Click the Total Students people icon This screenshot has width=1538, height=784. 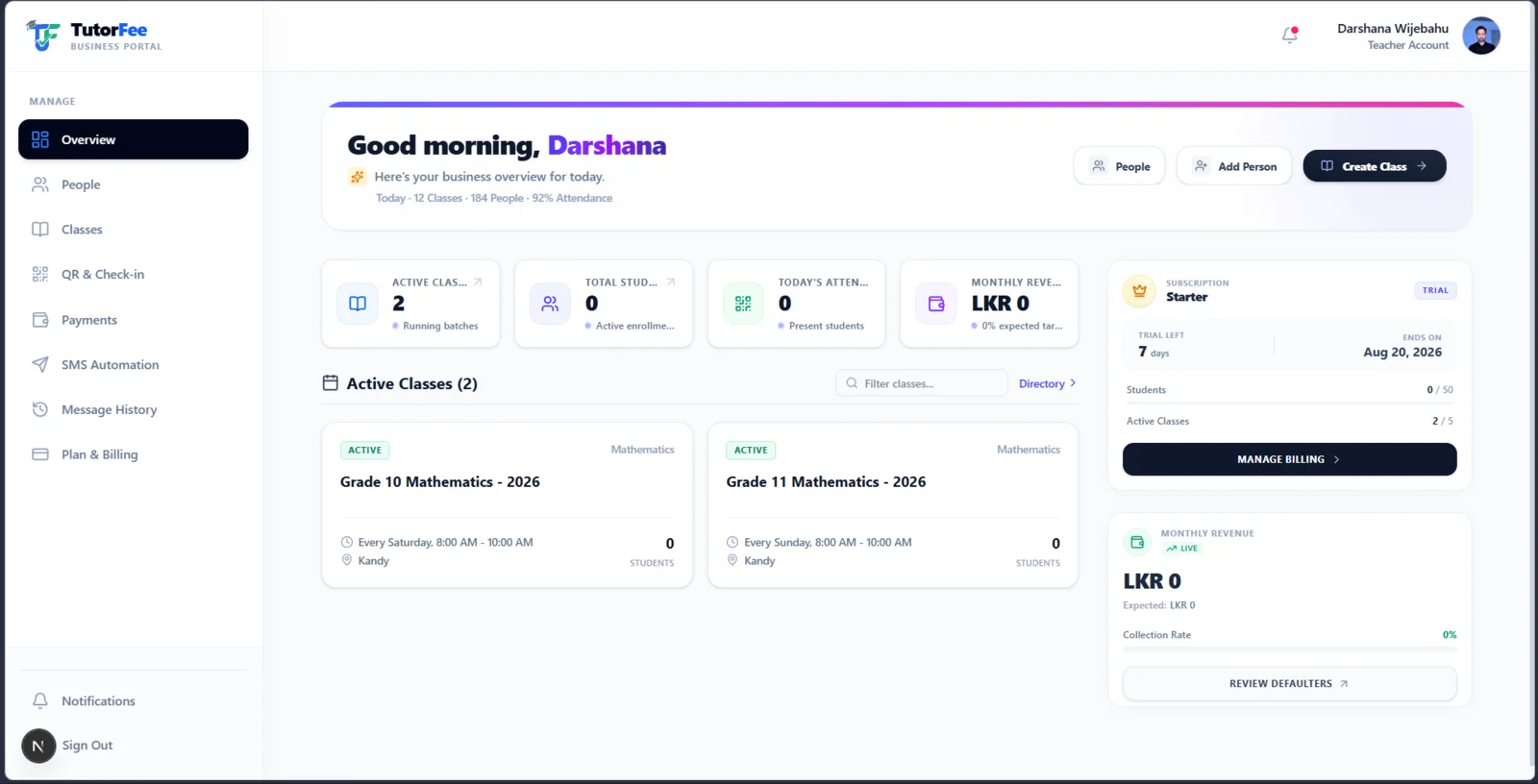pos(550,304)
